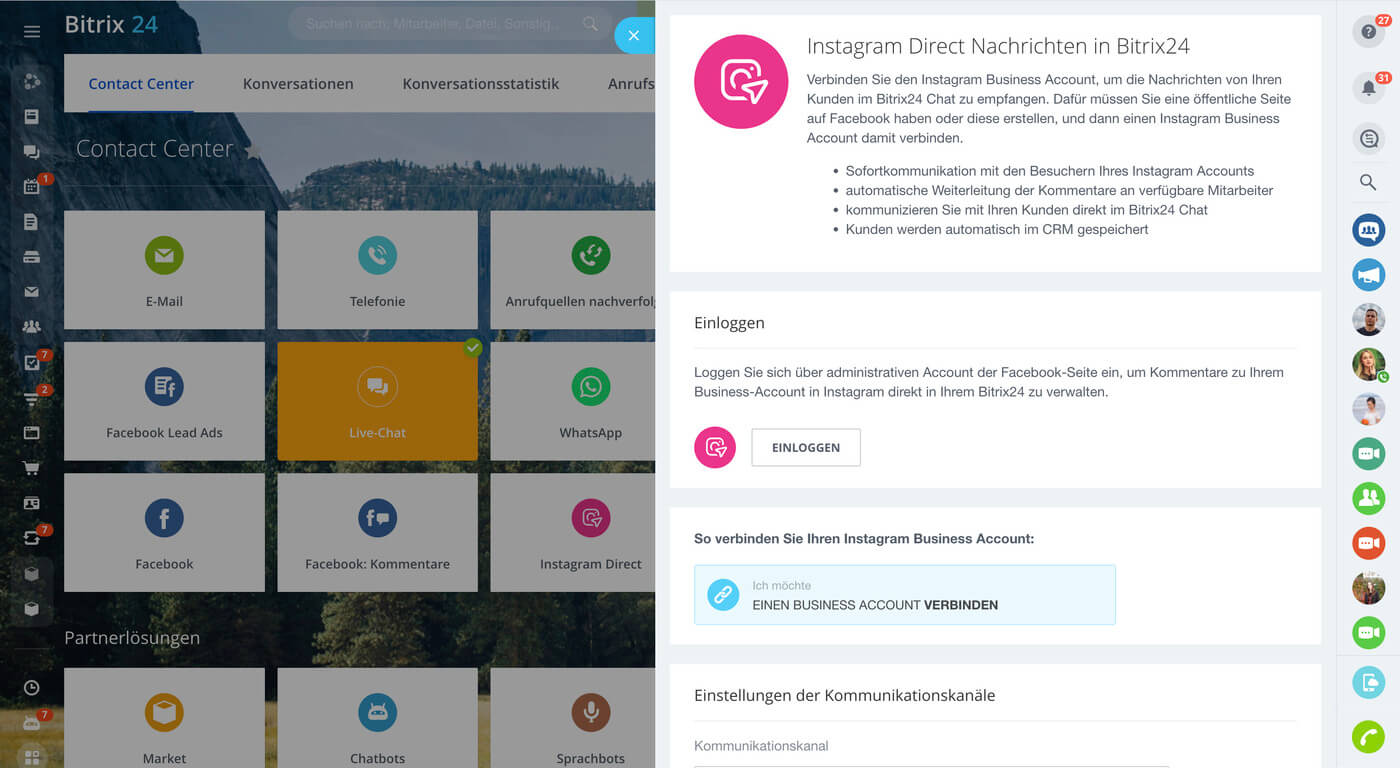Click the chat bubbles icon in left sidebar

(31, 152)
